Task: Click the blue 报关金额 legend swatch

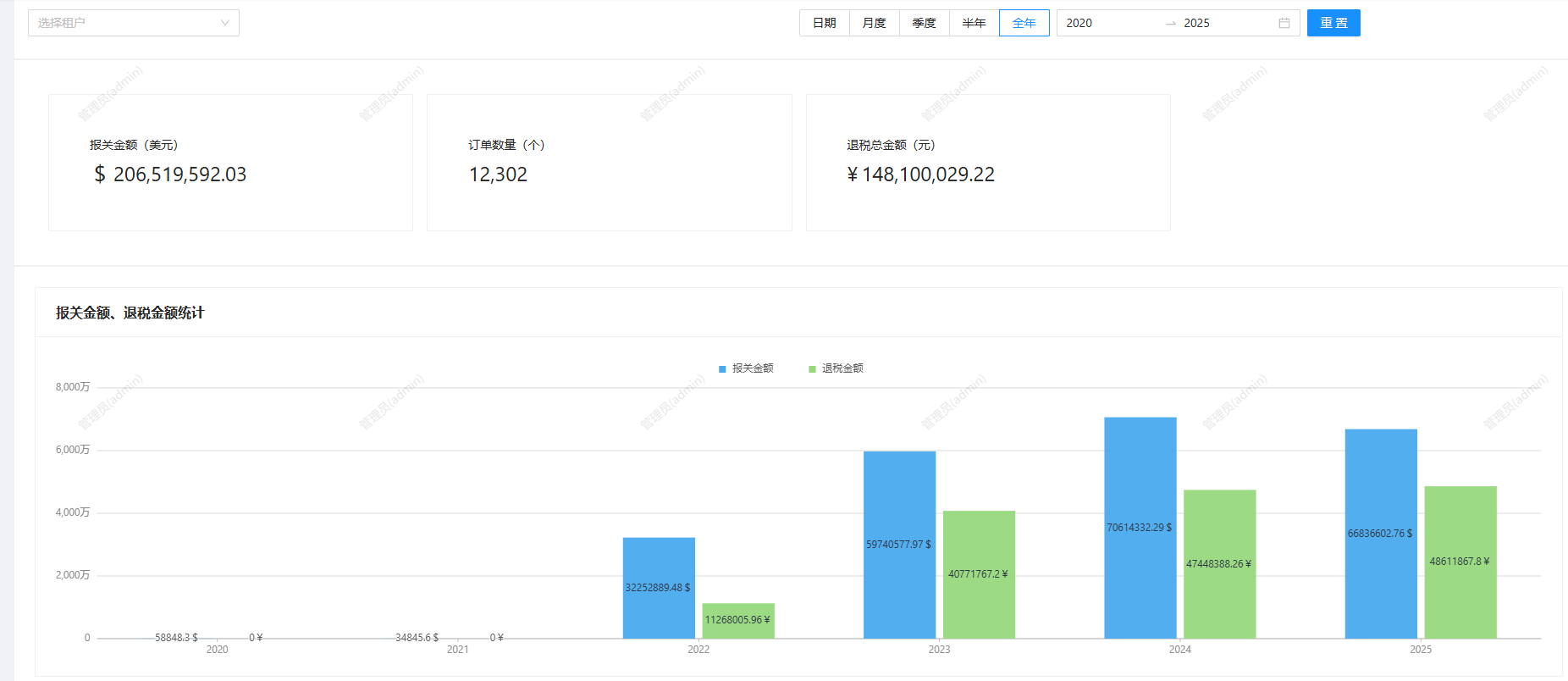Action: (722, 369)
